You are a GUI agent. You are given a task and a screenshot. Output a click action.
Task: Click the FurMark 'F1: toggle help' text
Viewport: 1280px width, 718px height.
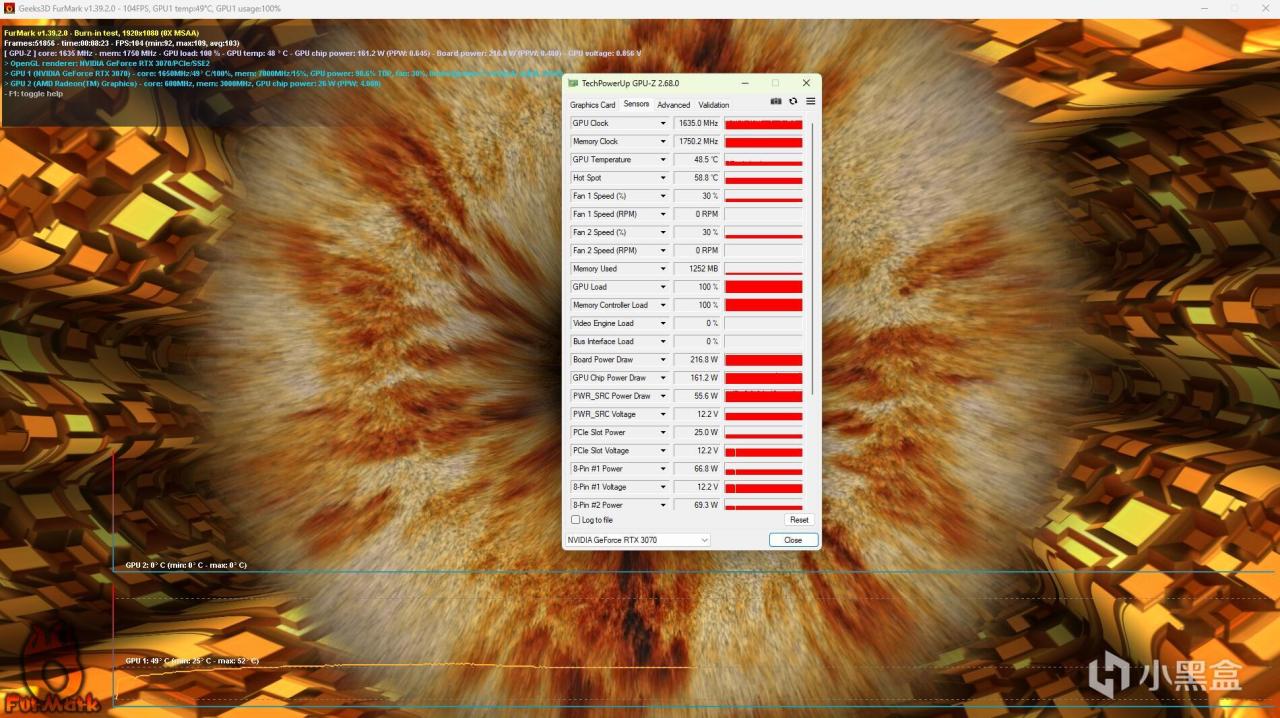(33, 93)
